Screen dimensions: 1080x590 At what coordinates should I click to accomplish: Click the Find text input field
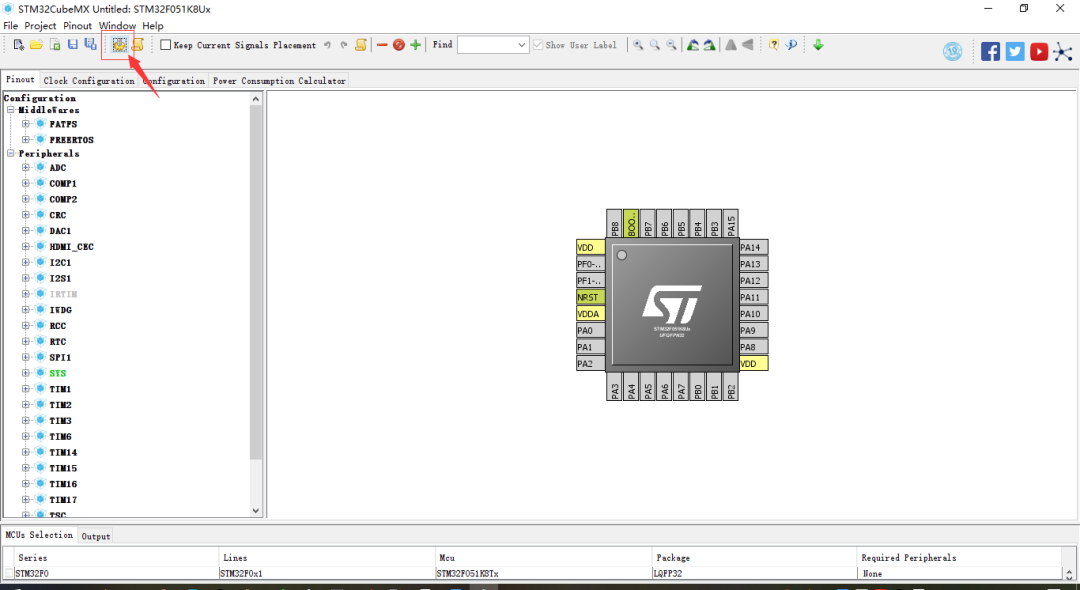click(x=486, y=45)
